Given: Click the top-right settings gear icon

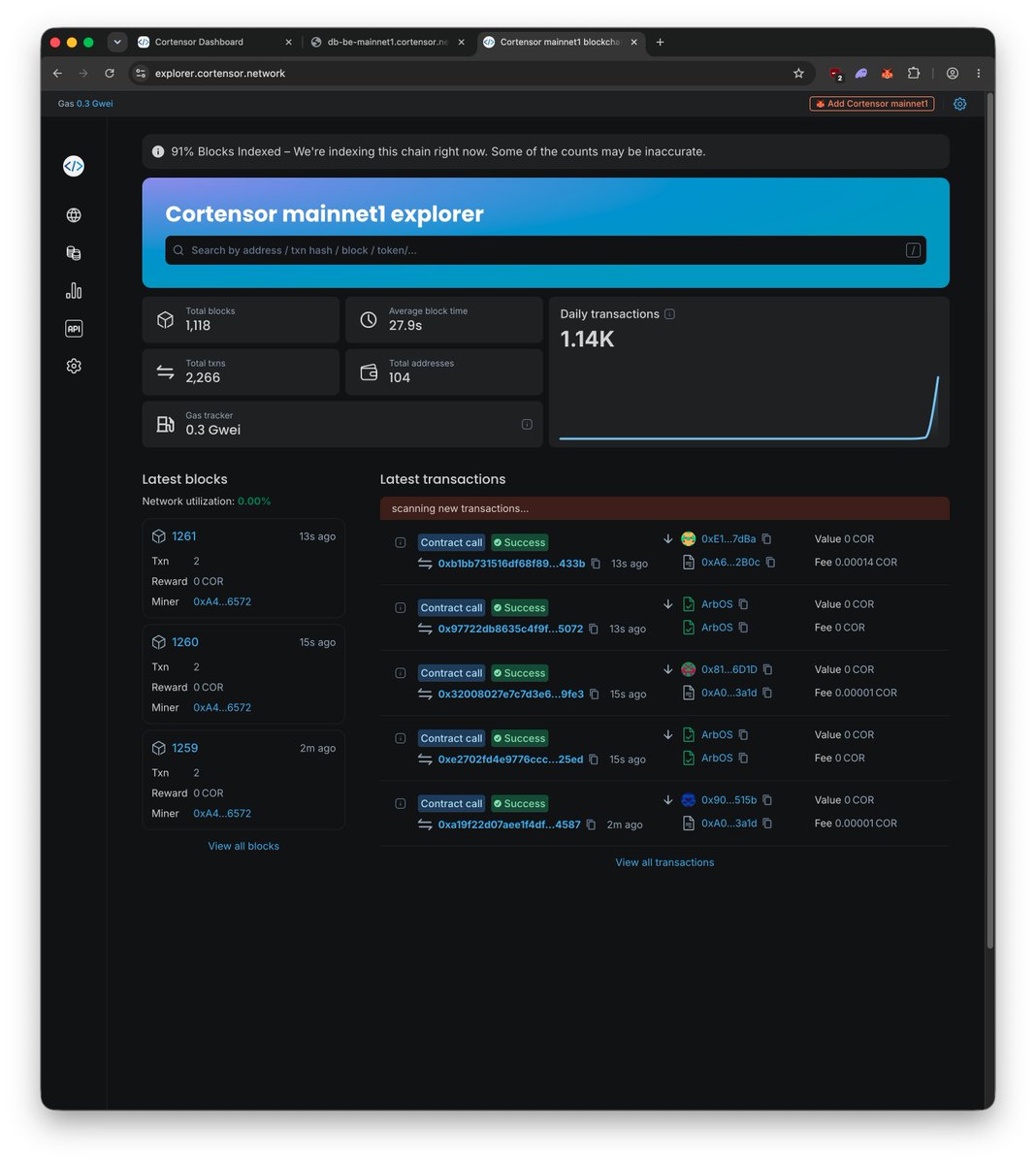Looking at the screenshot, I should [959, 104].
